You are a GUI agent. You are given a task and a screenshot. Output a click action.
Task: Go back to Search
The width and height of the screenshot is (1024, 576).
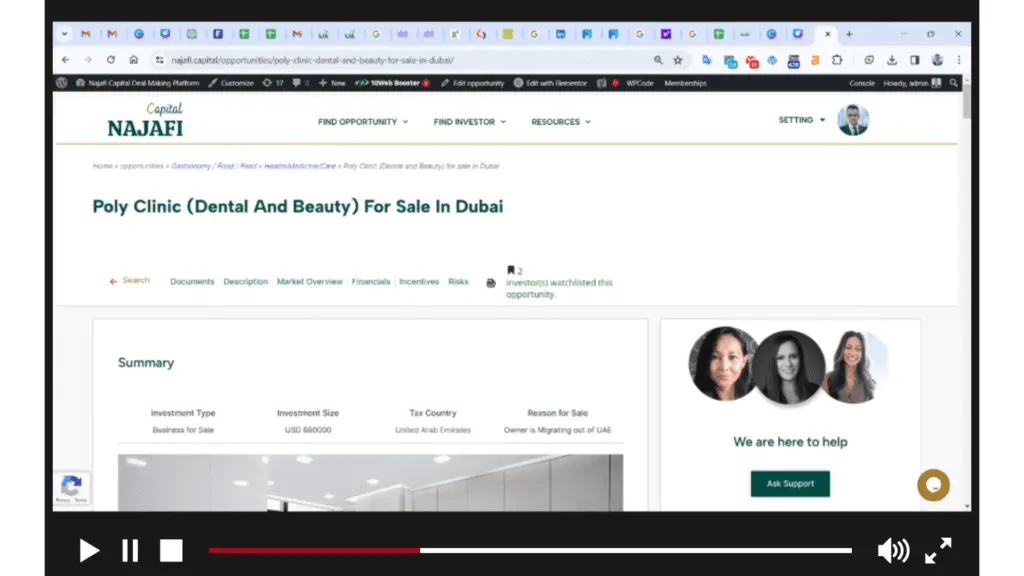[x=129, y=280]
